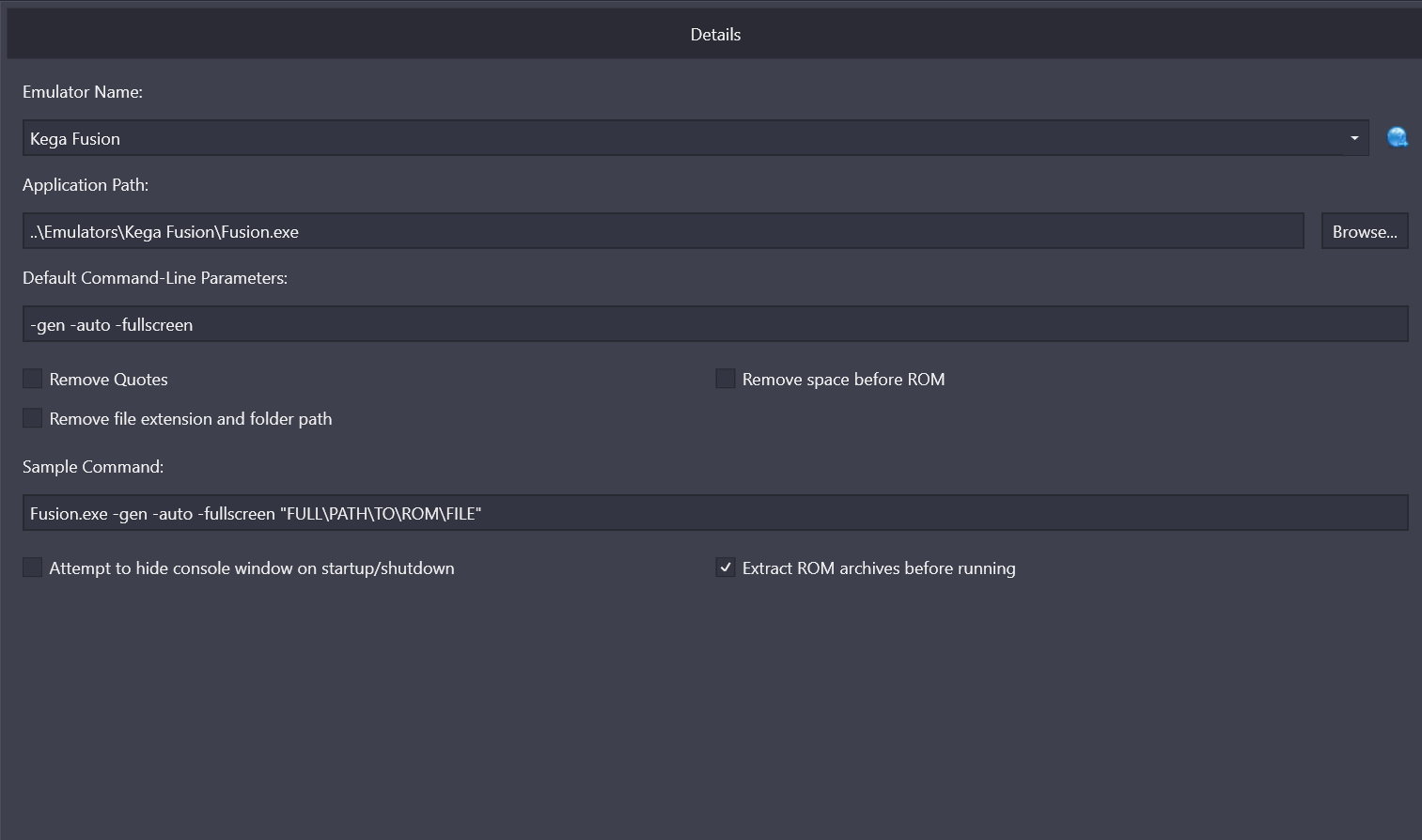Click the Application Path input field

664,231
